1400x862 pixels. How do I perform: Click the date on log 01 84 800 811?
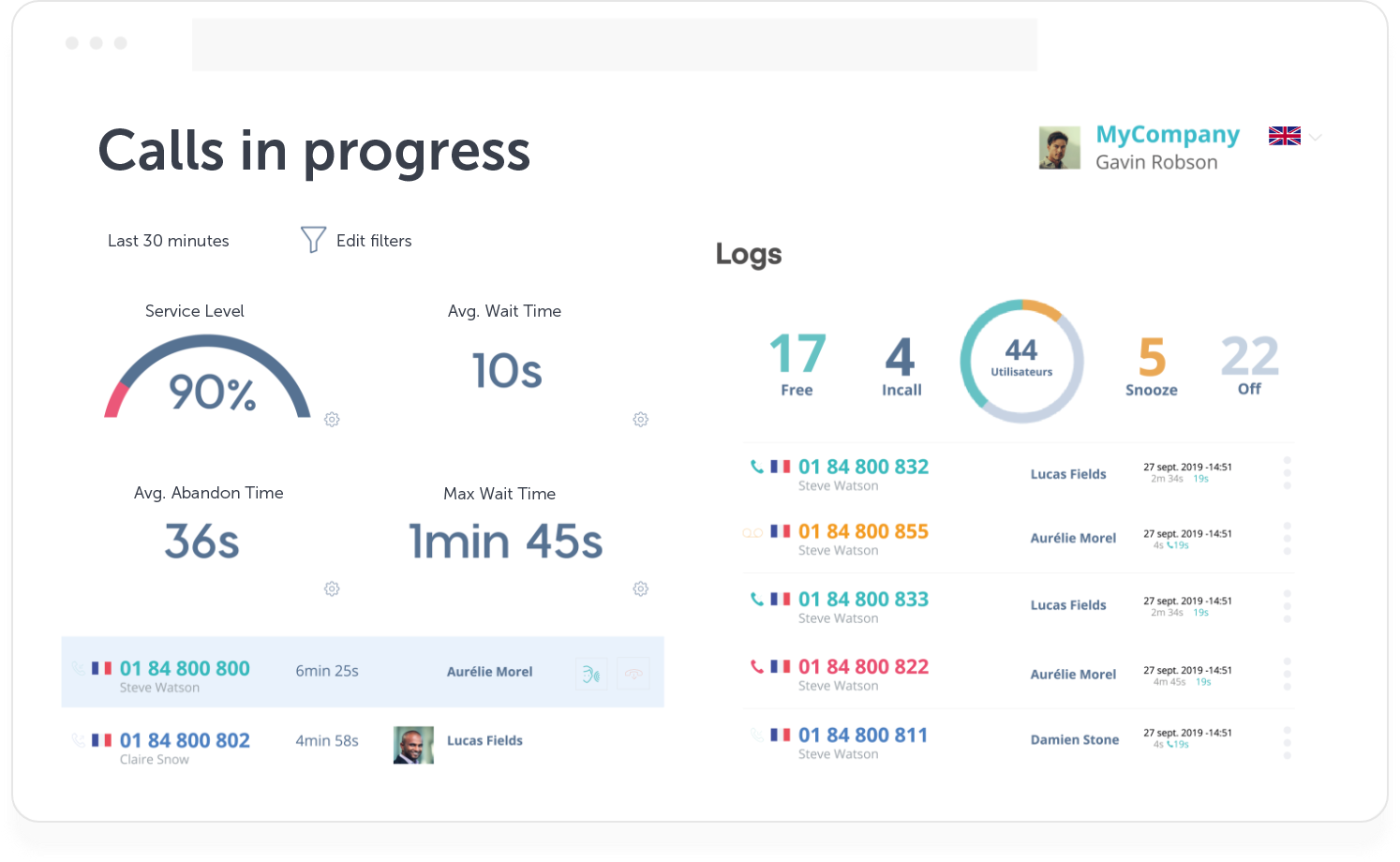pyautogui.click(x=1187, y=733)
